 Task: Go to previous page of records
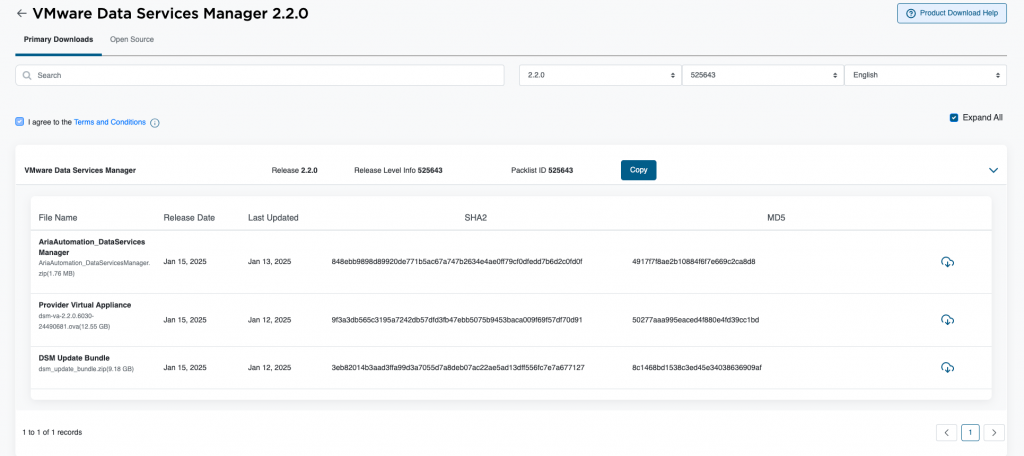pos(946,432)
